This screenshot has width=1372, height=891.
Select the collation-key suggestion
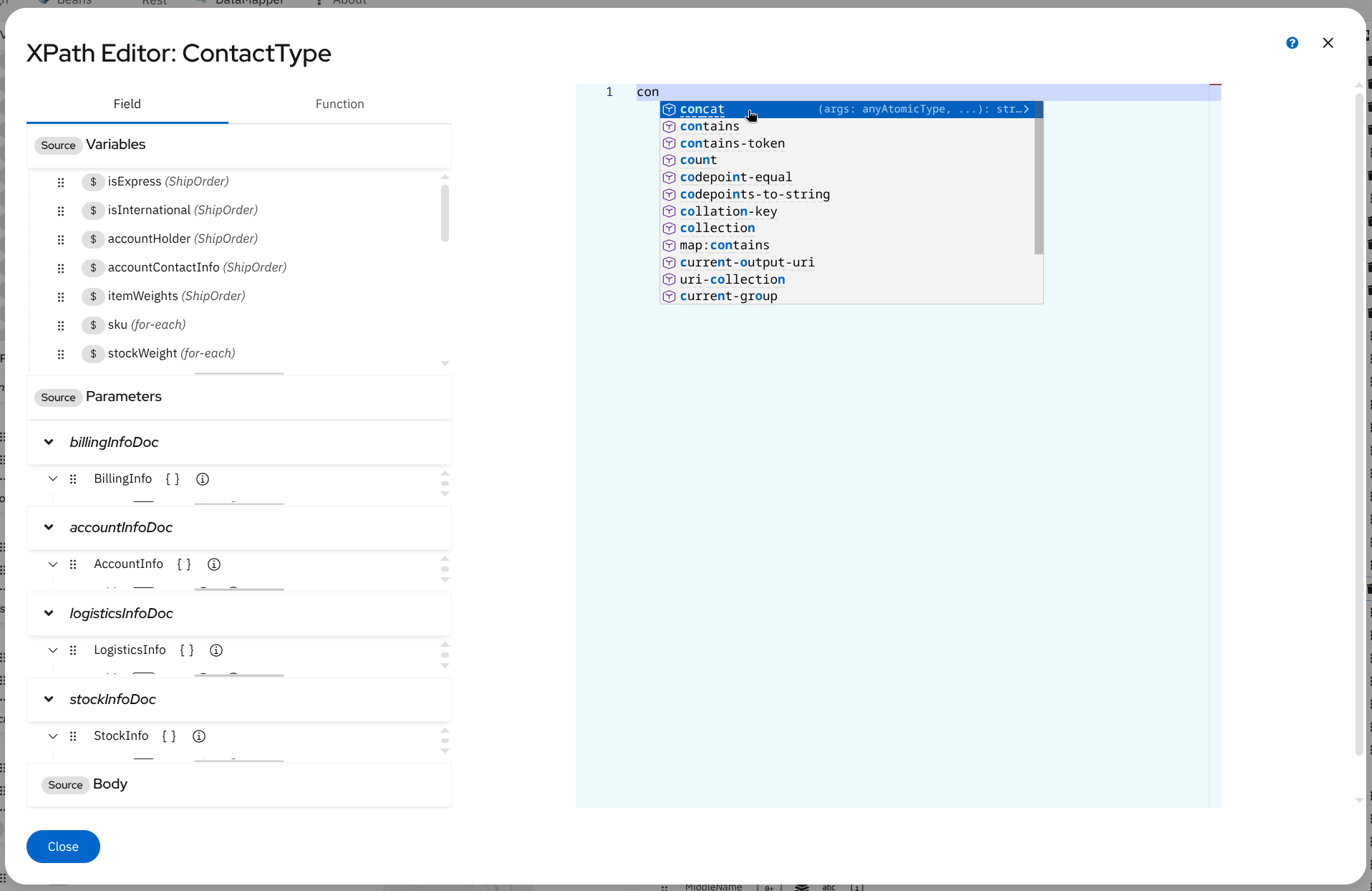tap(847, 211)
